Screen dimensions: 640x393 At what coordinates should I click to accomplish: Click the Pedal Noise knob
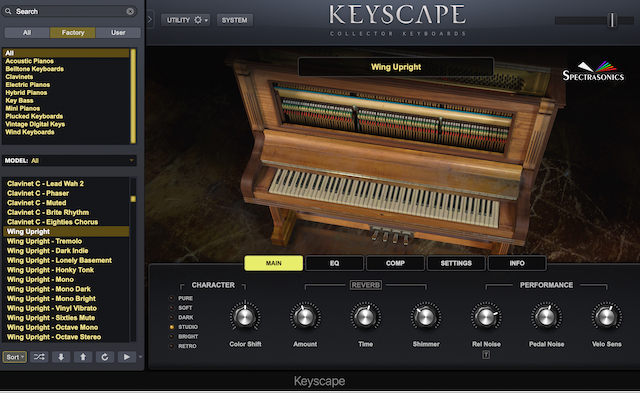546,317
